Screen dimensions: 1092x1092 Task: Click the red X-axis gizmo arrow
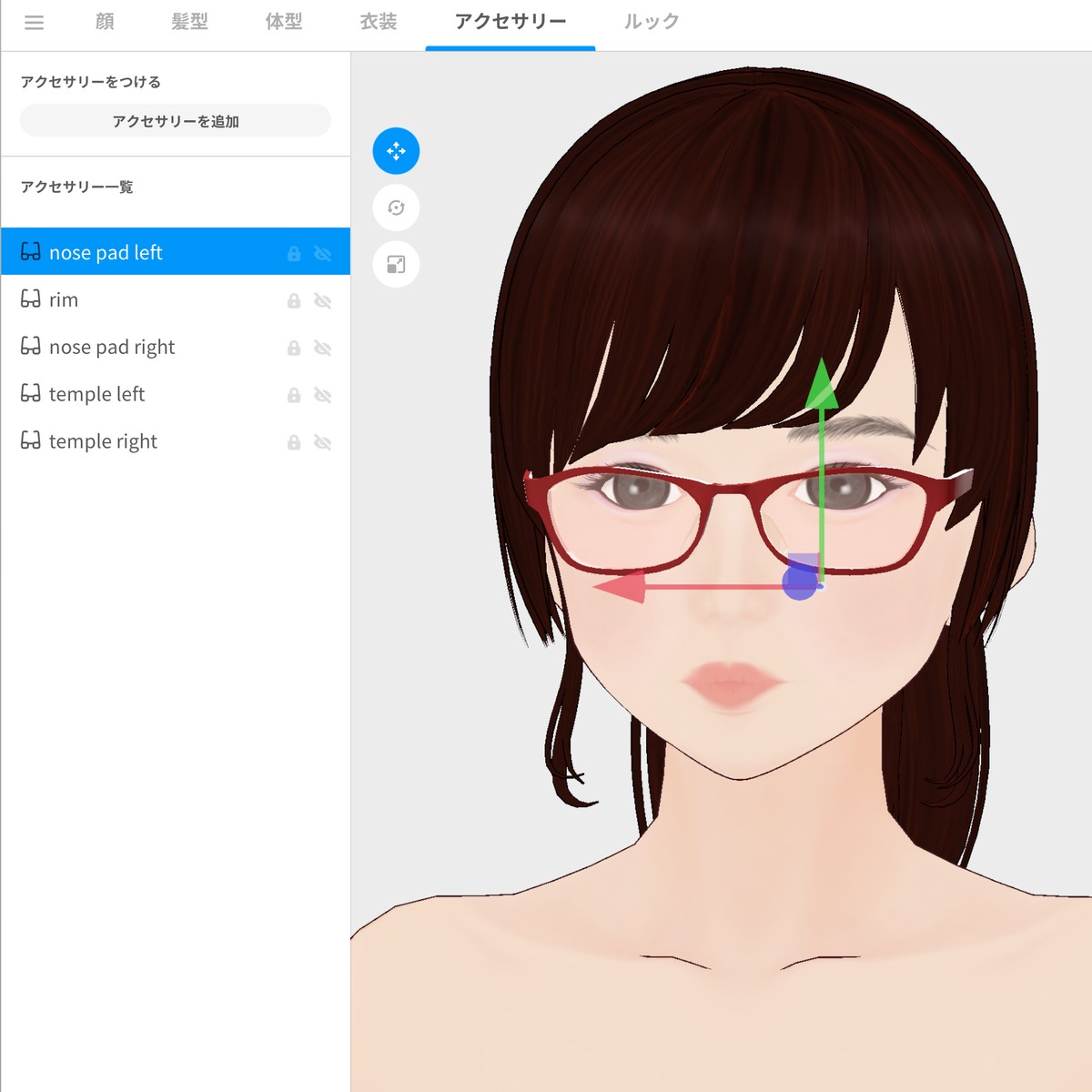click(x=621, y=587)
